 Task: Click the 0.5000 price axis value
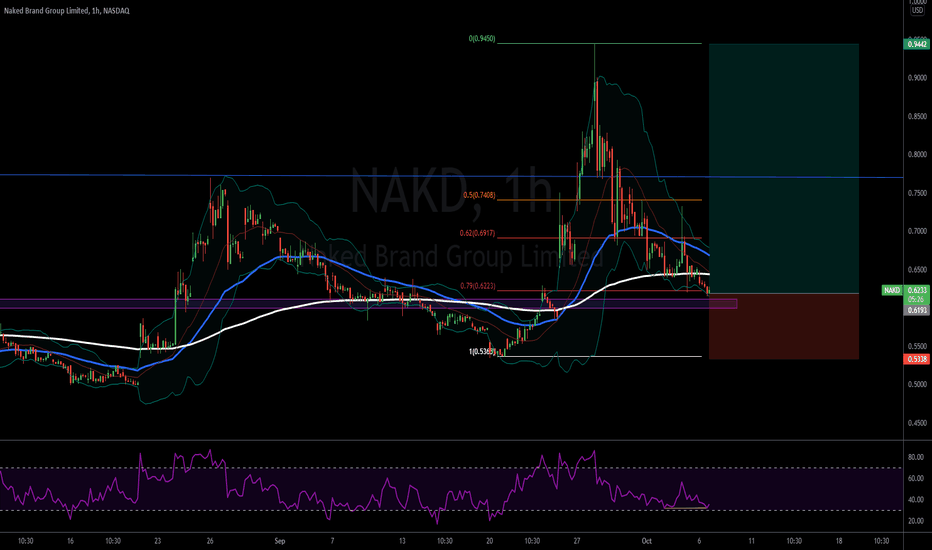pyautogui.click(x=917, y=385)
